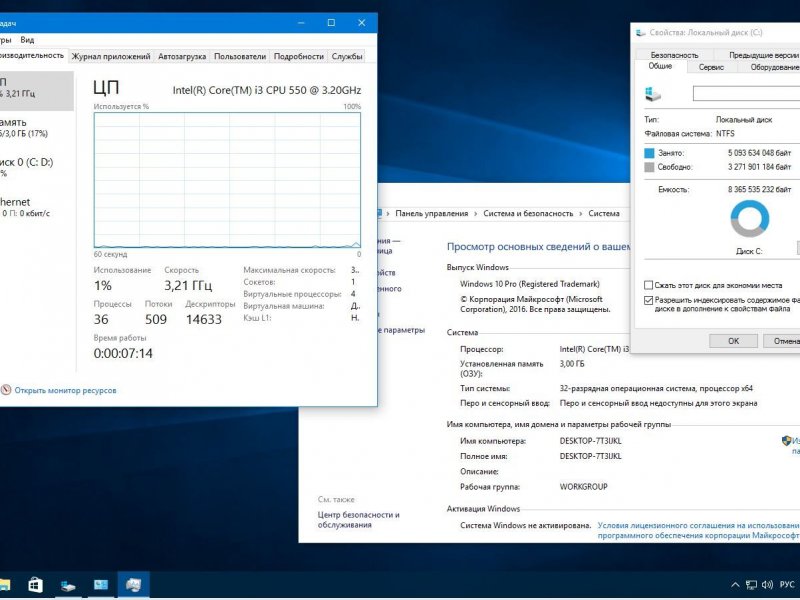Open license agreement terms link
This screenshot has height=600, width=800.
pyautogui.click(x=698, y=530)
